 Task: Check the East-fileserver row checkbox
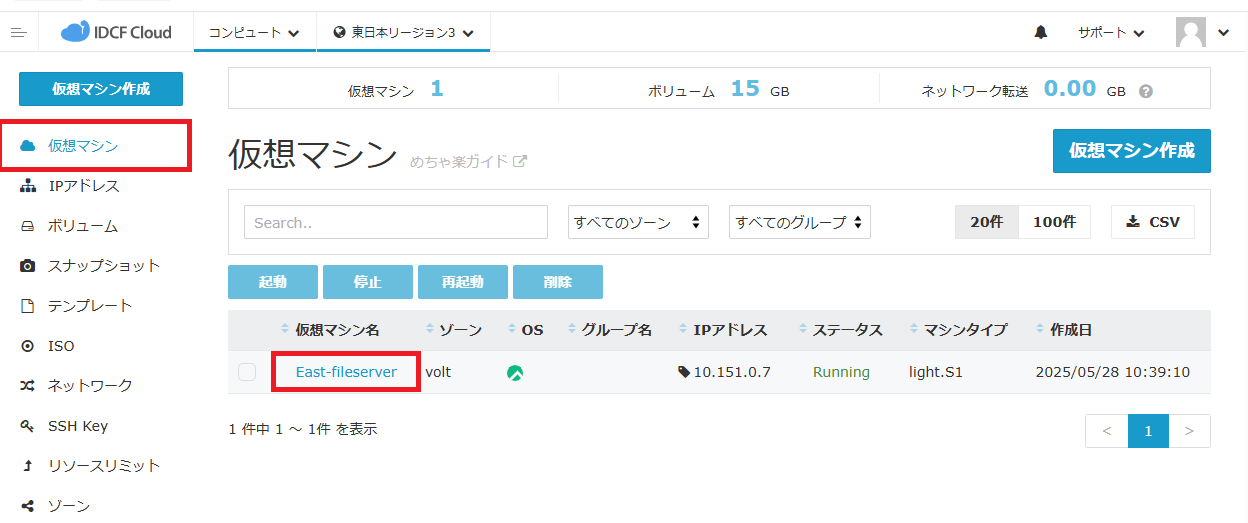(x=247, y=373)
